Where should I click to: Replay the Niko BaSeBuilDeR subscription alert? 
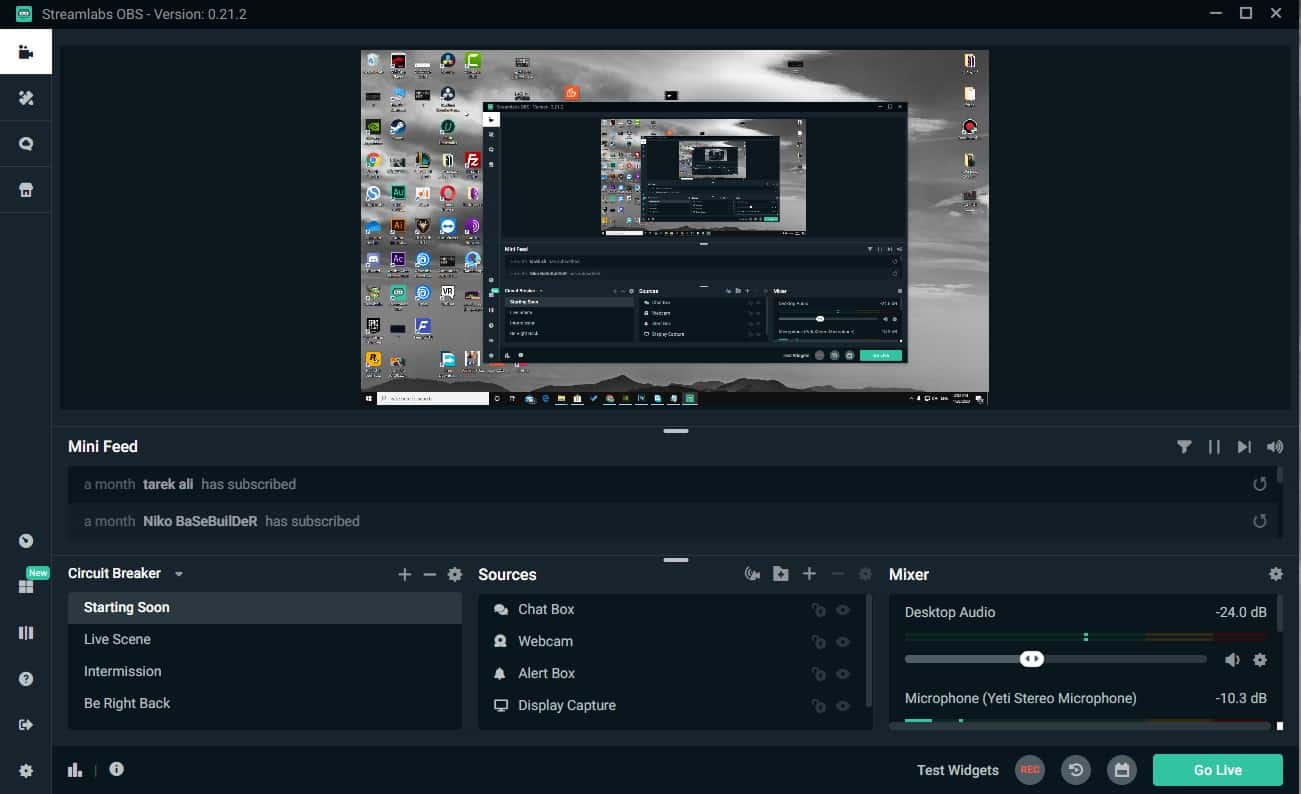(x=1260, y=521)
